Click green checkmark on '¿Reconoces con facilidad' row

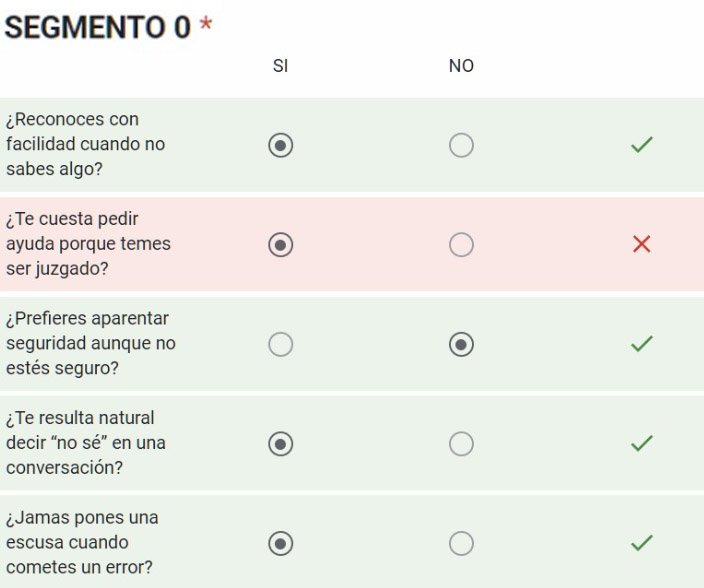pos(642,146)
